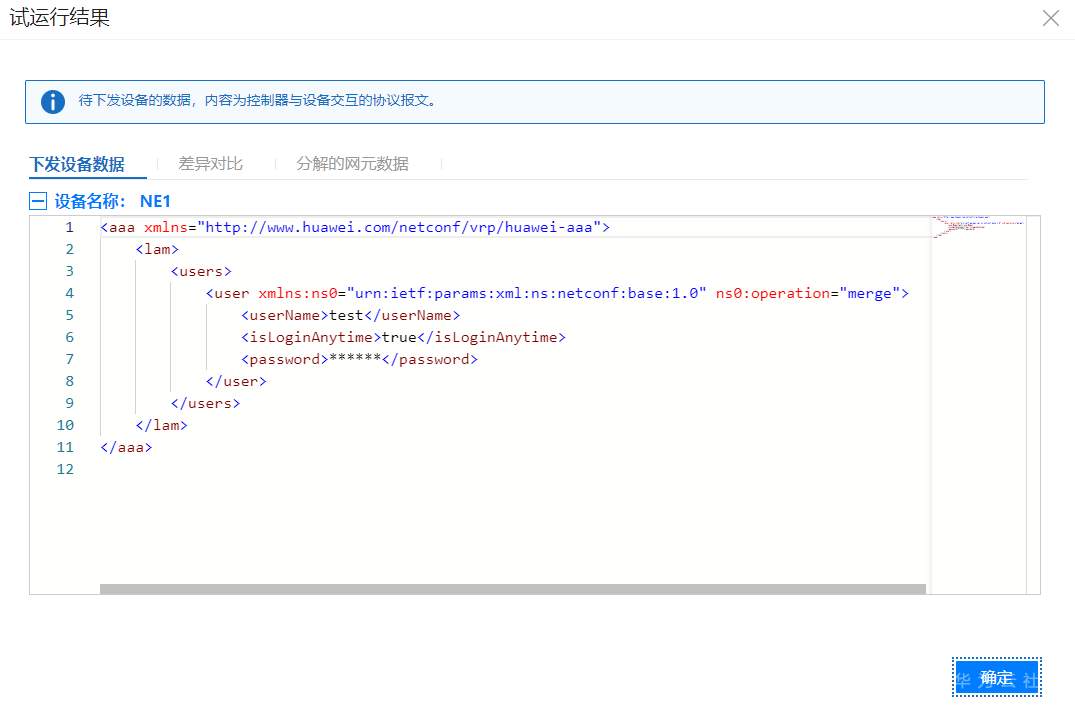This screenshot has width=1075, height=706.
Task: Open the 分解的网元数据 tab
Action: pyautogui.click(x=352, y=164)
